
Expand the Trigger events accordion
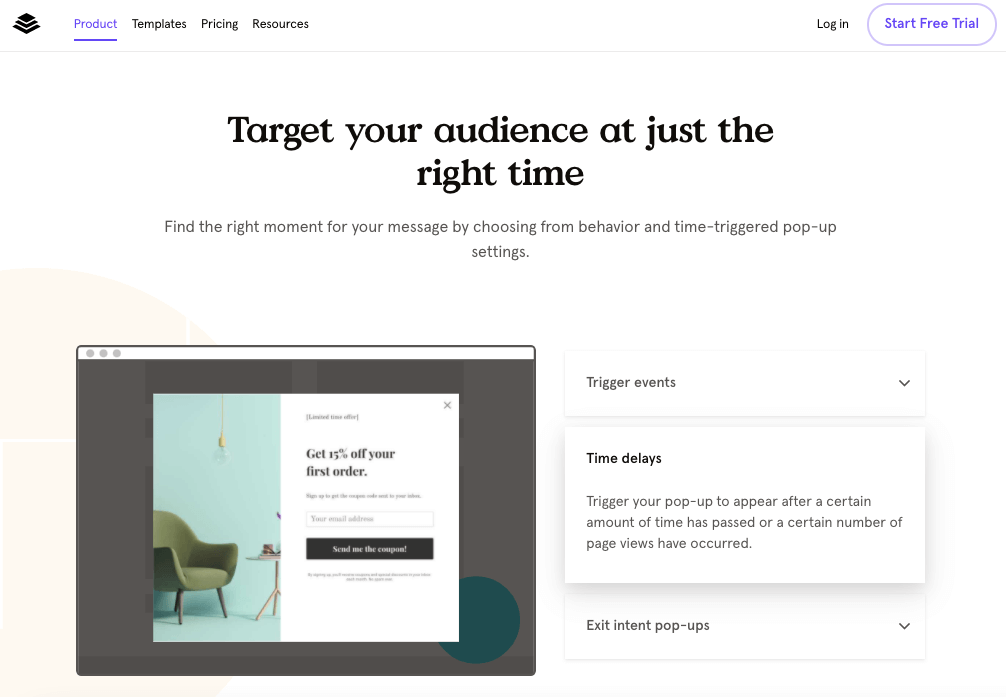pyautogui.click(x=744, y=383)
